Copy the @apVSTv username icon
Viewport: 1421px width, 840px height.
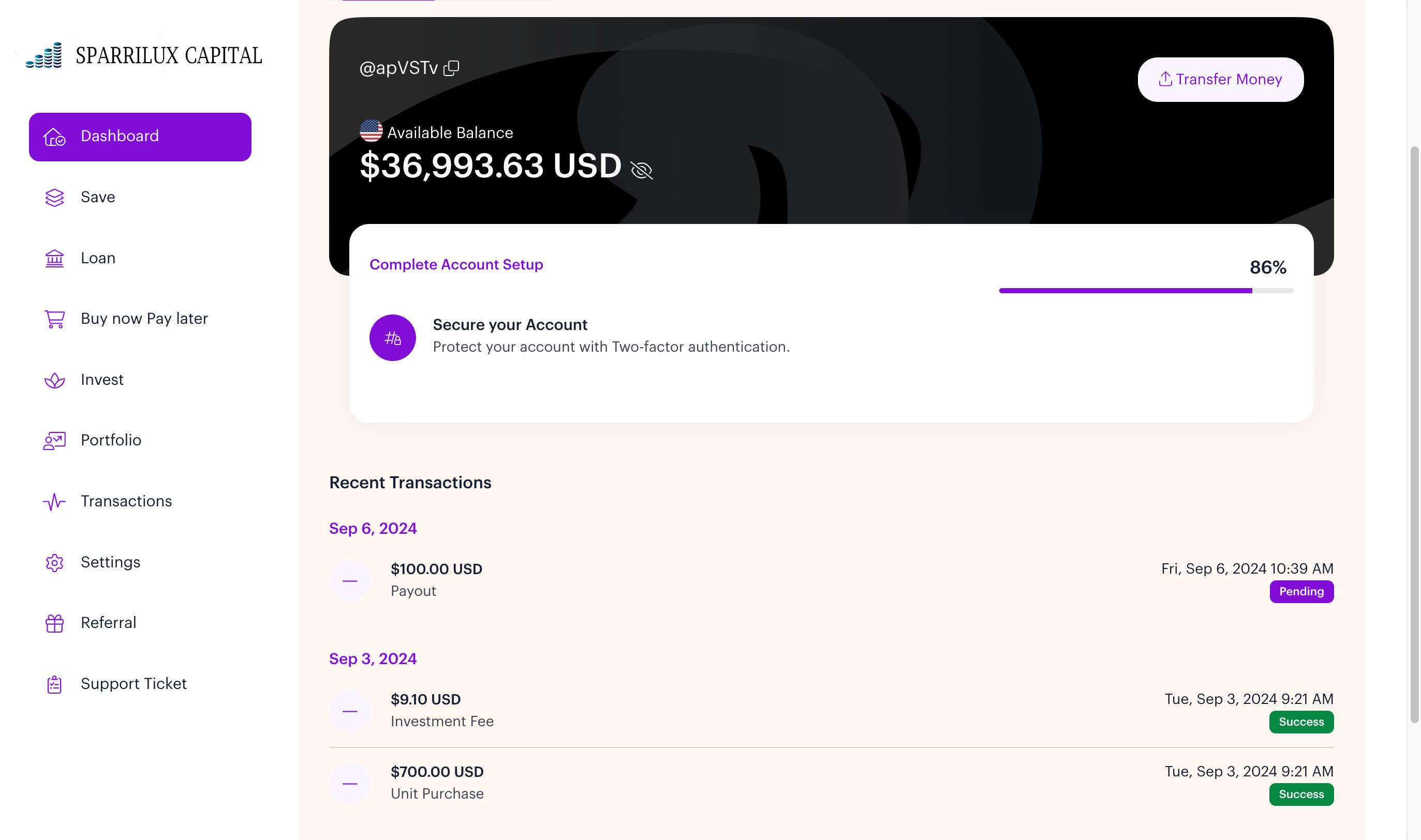(451, 68)
